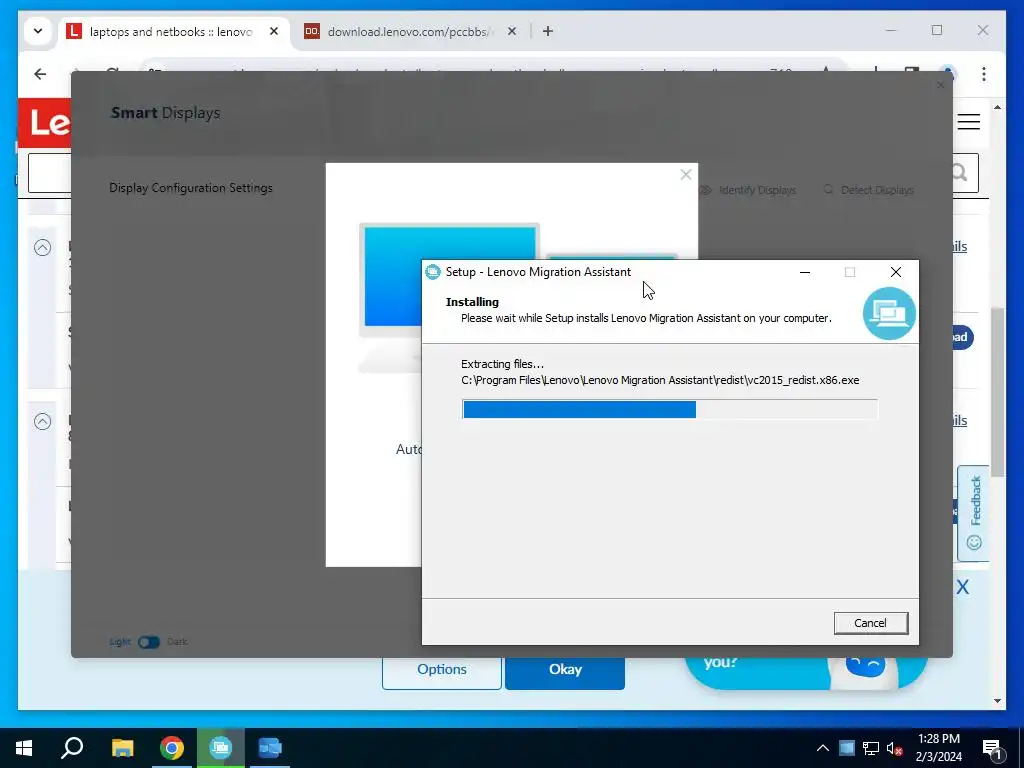Show hidden system tray icons
This screenshot has height=768, width=1024.
[823, 748]
